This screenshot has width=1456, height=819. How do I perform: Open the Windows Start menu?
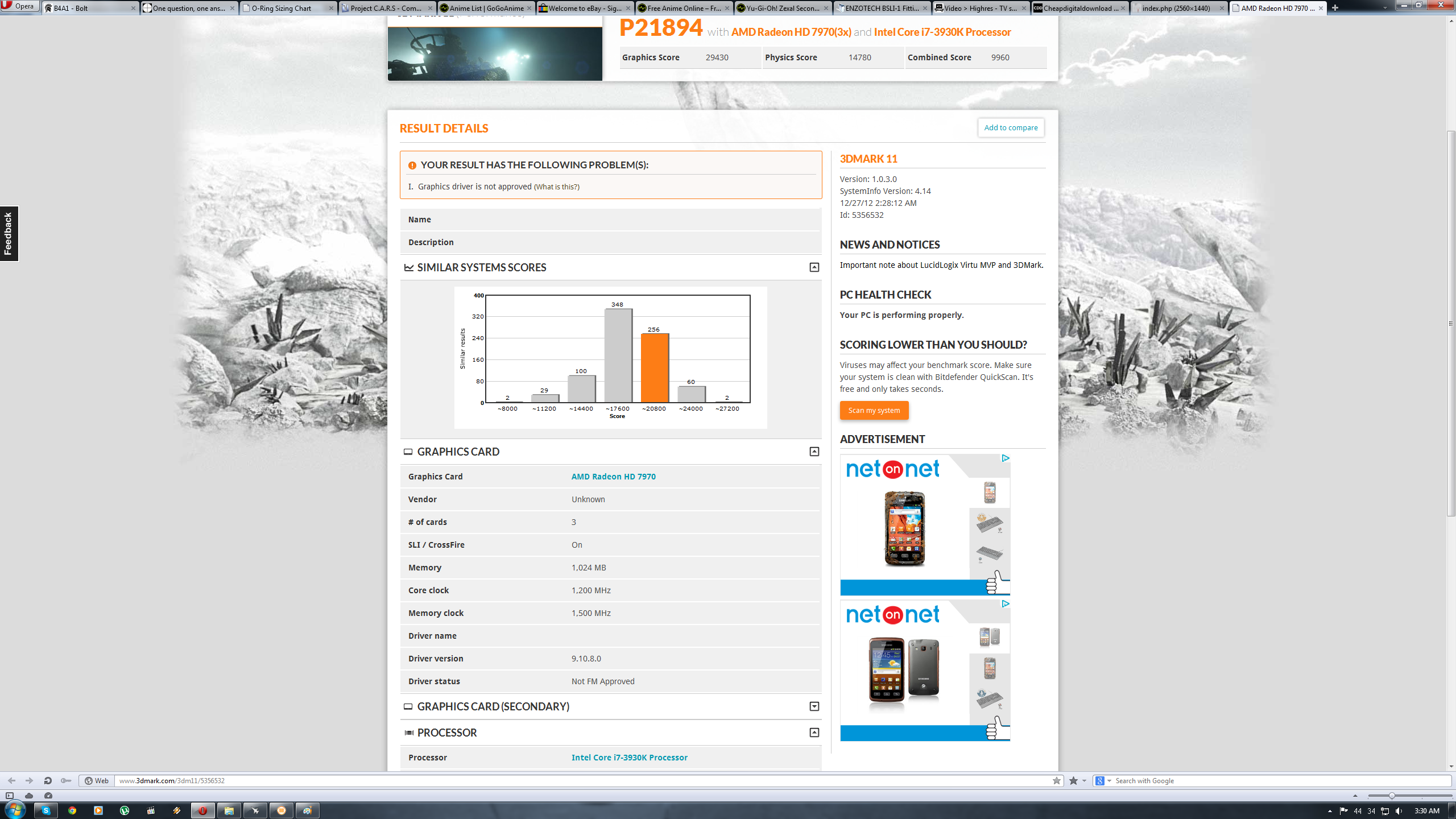[x=15, y=810]
